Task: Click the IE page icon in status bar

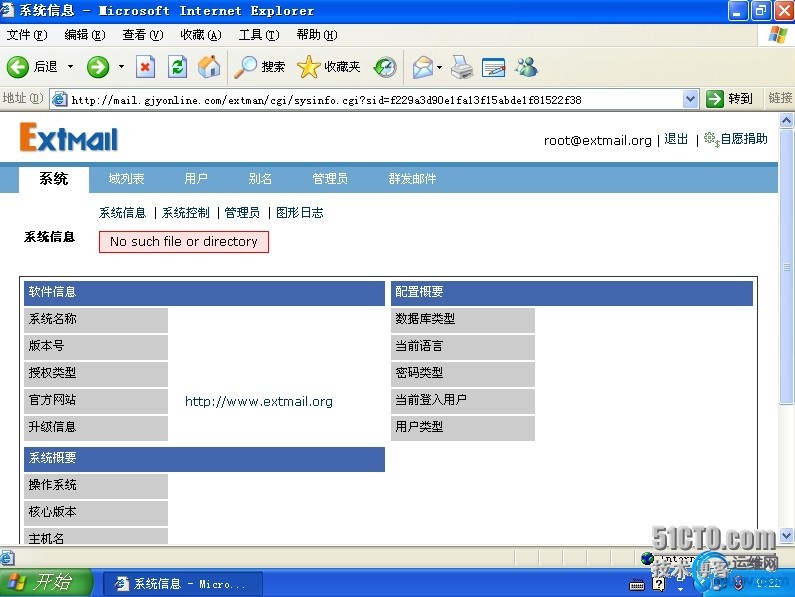Action: [x=7, y=558]
